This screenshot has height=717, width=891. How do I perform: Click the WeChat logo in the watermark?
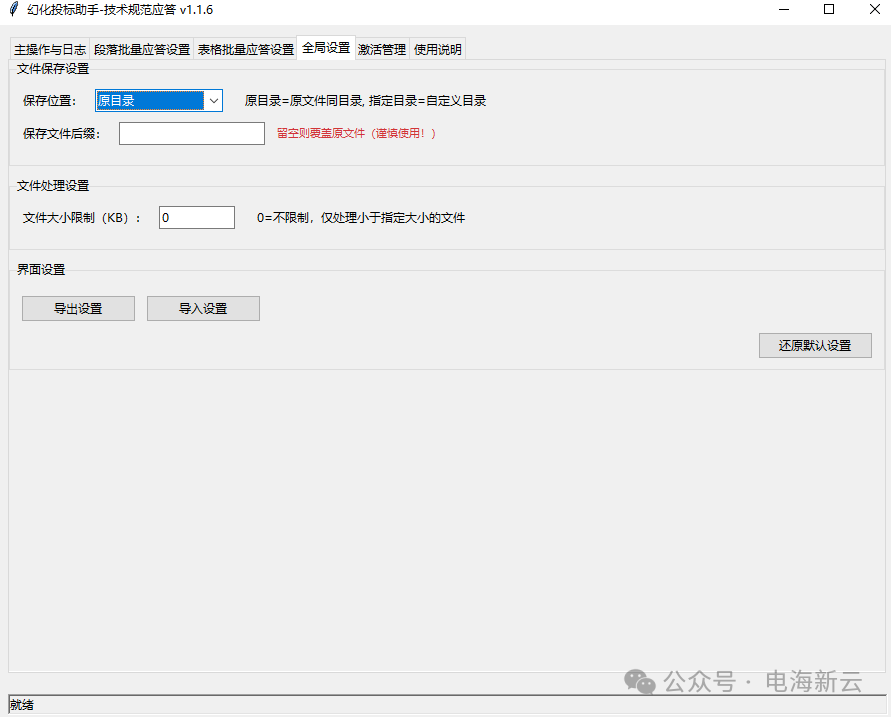pos(640,681)
